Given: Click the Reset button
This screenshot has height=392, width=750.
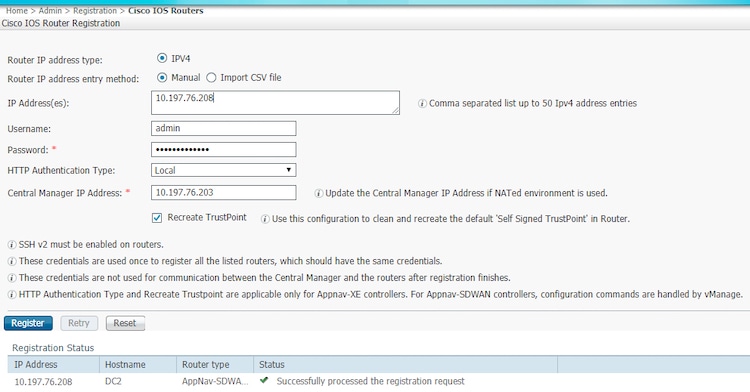Looking at the screenshot, I should pos(125,323).
